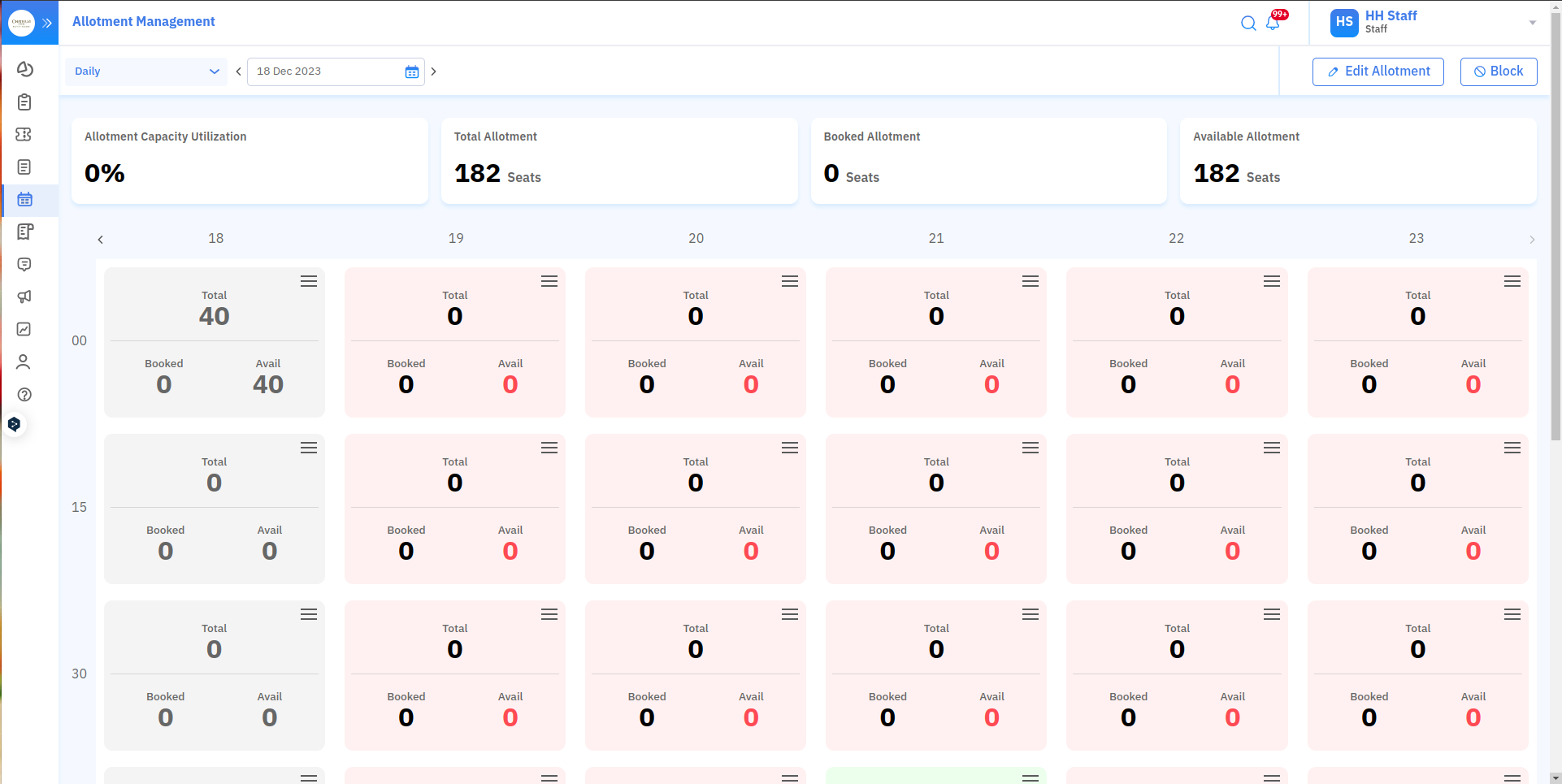
Task: Open the Daily view dropdown
Action: pyautogui.click(x=146, y=71)
